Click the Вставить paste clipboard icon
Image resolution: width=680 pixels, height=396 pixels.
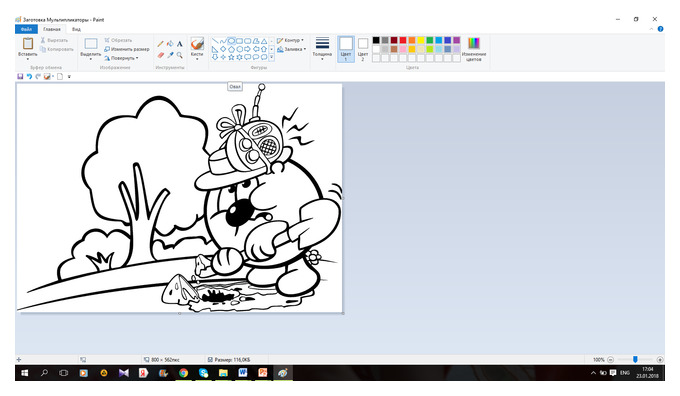28,43
